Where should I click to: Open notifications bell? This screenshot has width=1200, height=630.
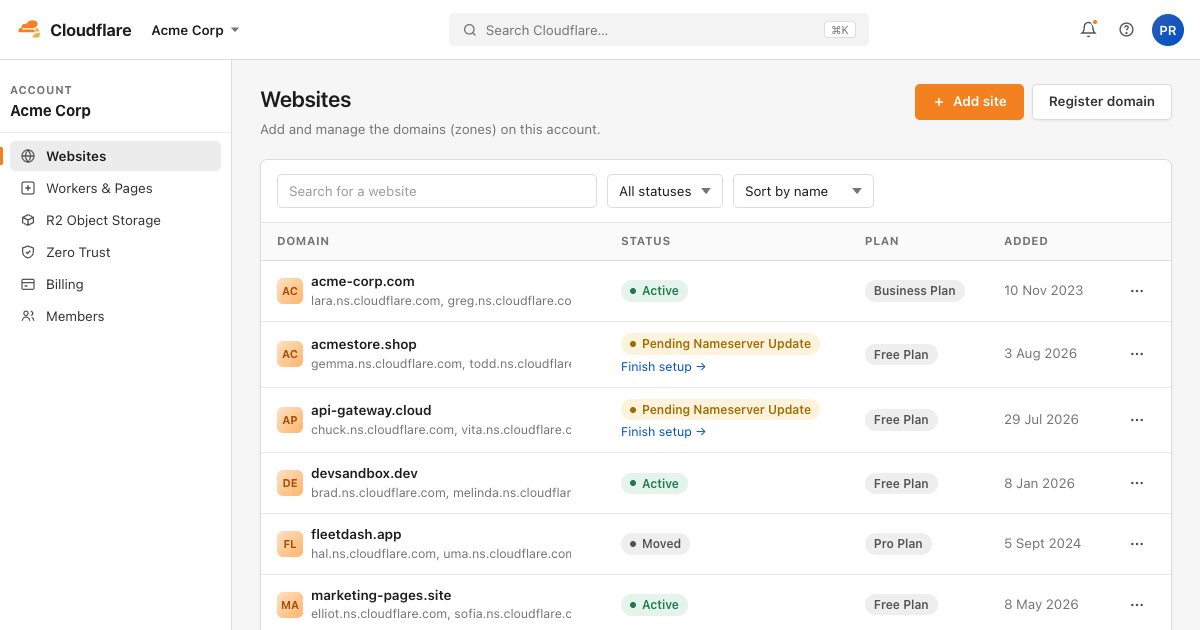pyautogui.click(x=1089, y=30)
